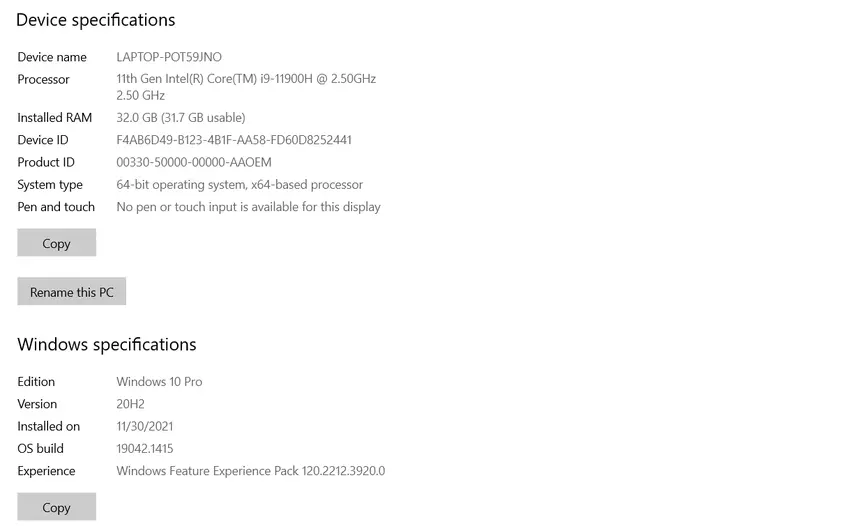Click device name value LAPTOP-POT59JNO
This screenshot has height=526, width=850.
(x=169, y=57)
